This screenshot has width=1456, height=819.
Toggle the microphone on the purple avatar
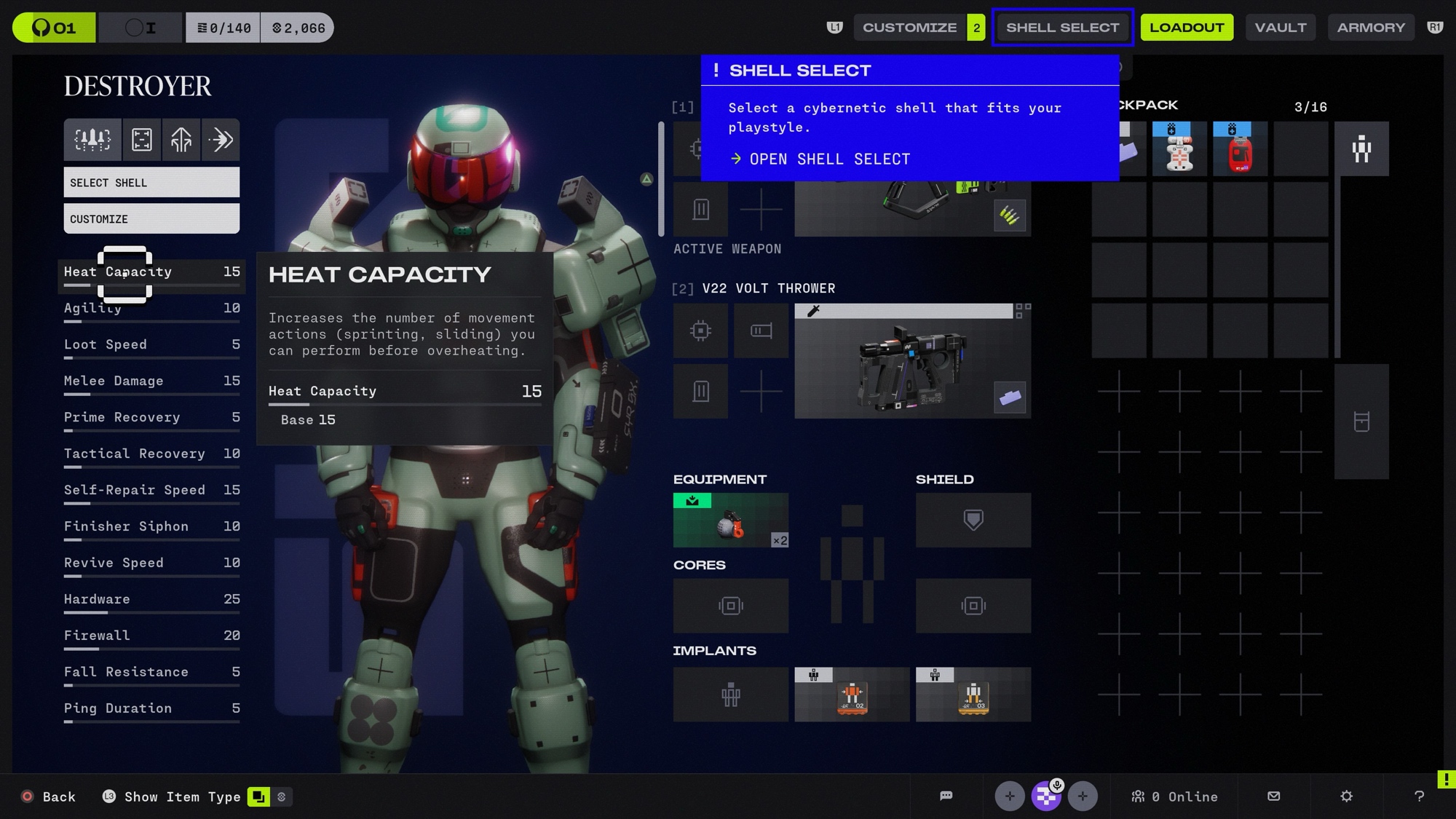tap(1057, 786)
